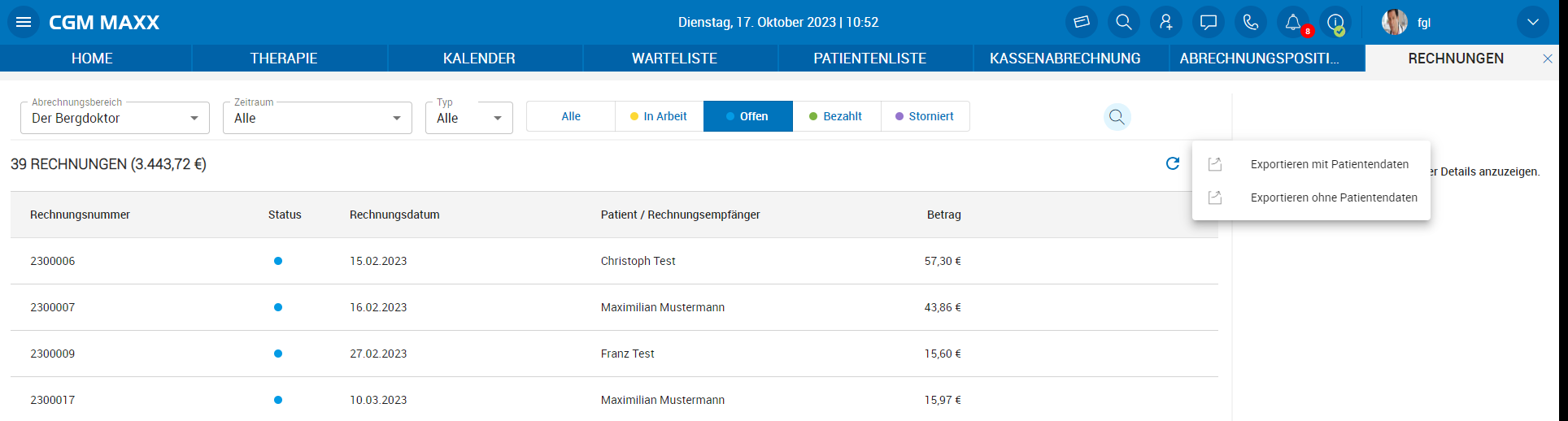Switch to the THERAPIE tab
Viewport: 1568px width, 421px height.
pos(284,59)
